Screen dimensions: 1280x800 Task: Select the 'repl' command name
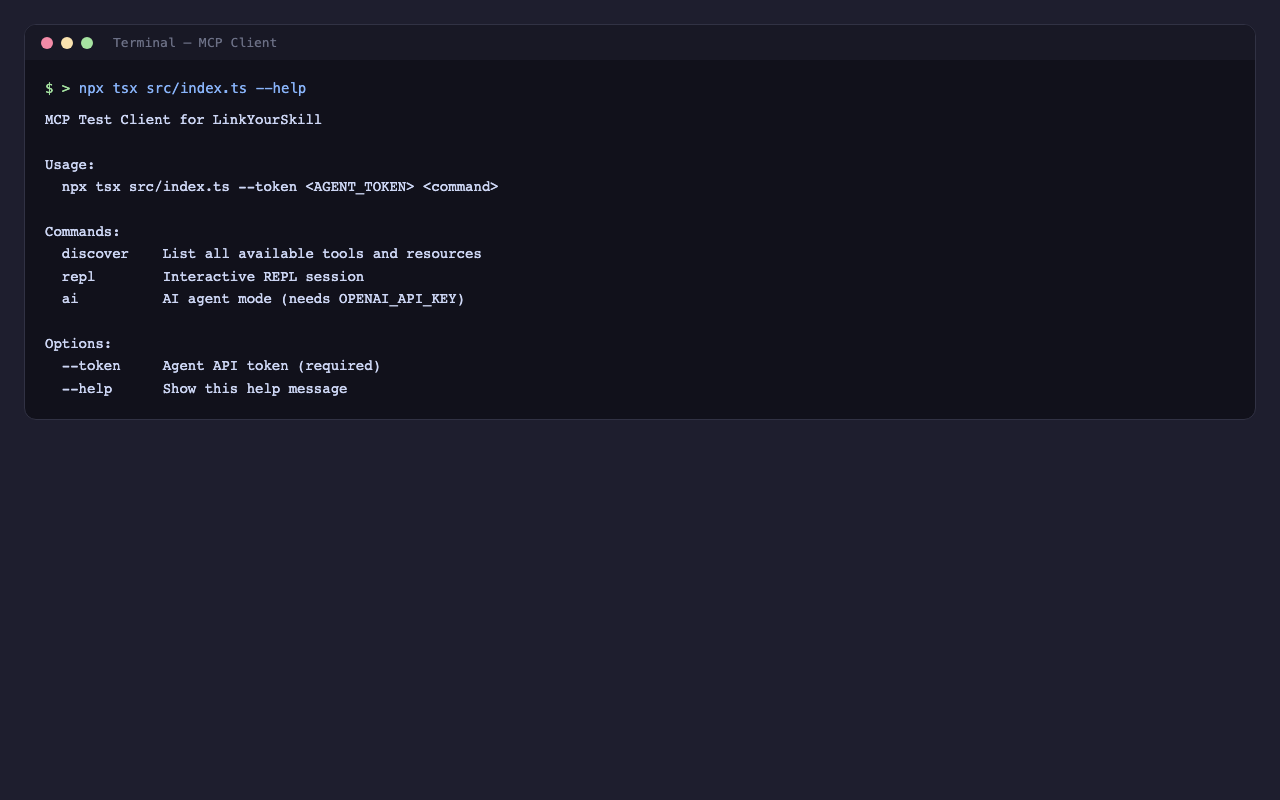click(x=78, y=277)
